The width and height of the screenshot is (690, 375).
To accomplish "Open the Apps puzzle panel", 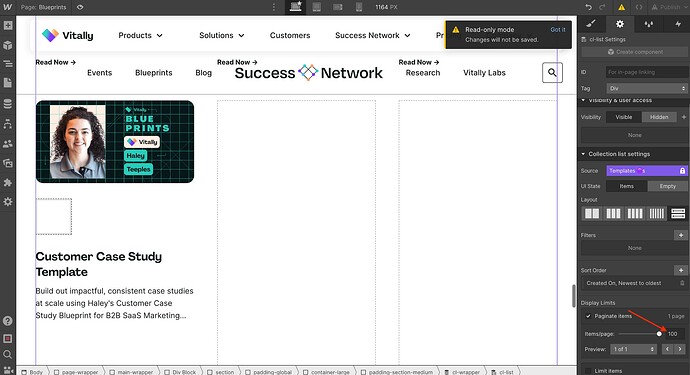I will [8, 182].
